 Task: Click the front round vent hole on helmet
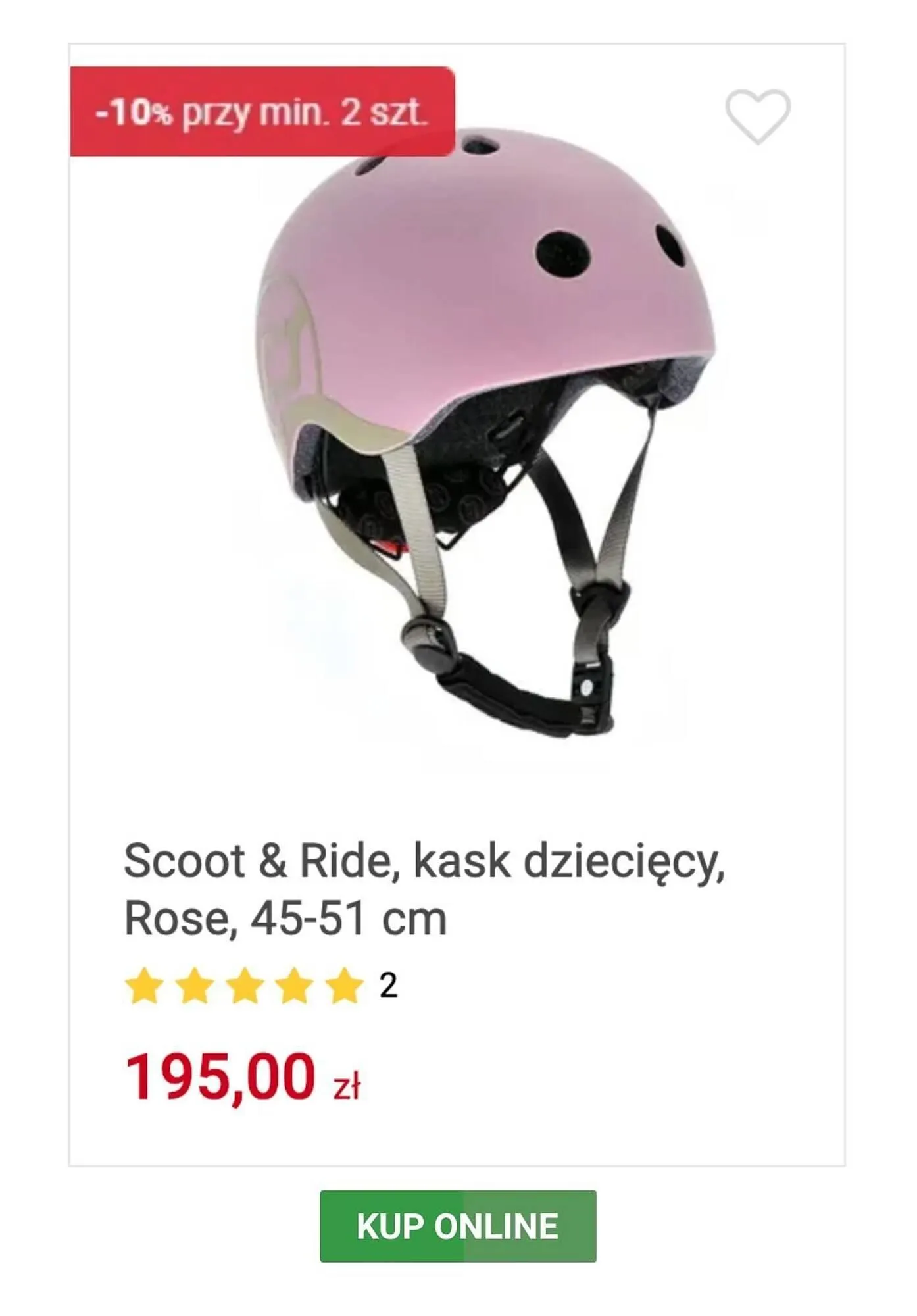[x=562, y=254]
